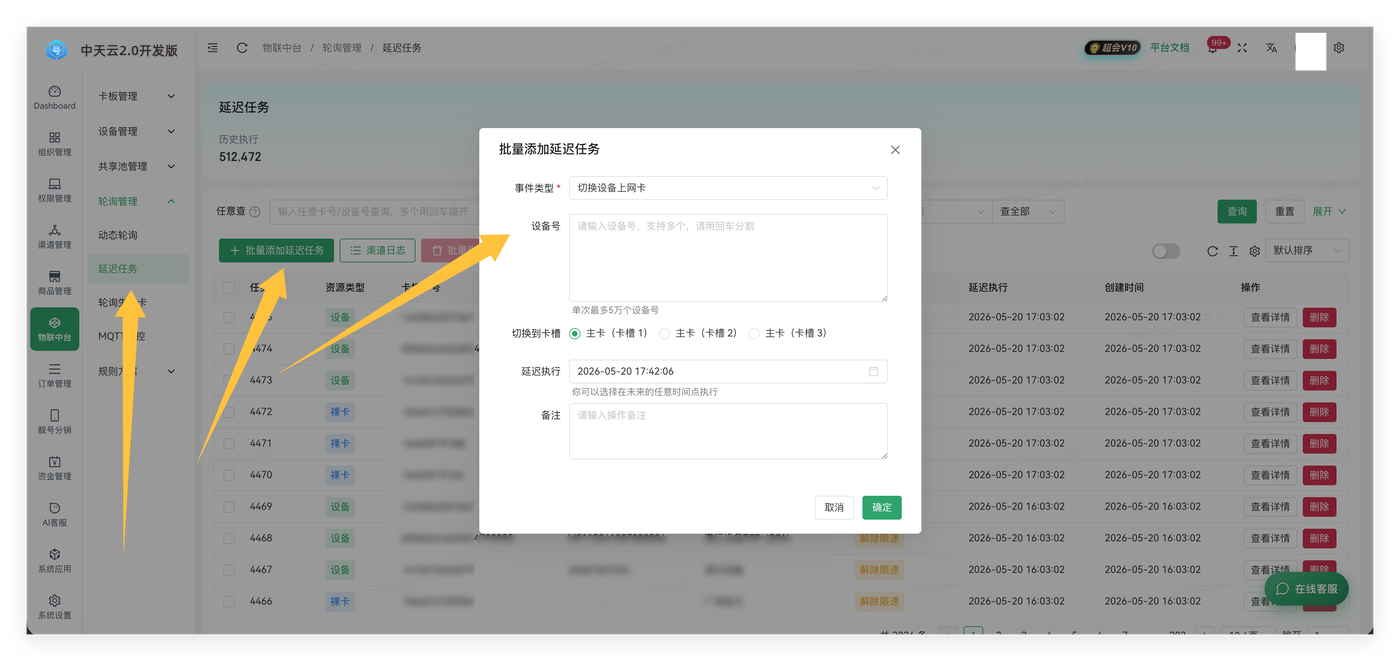Open 订单管理 in the sidebar
Screen dimensions: 1400x661
coord(54,375)
